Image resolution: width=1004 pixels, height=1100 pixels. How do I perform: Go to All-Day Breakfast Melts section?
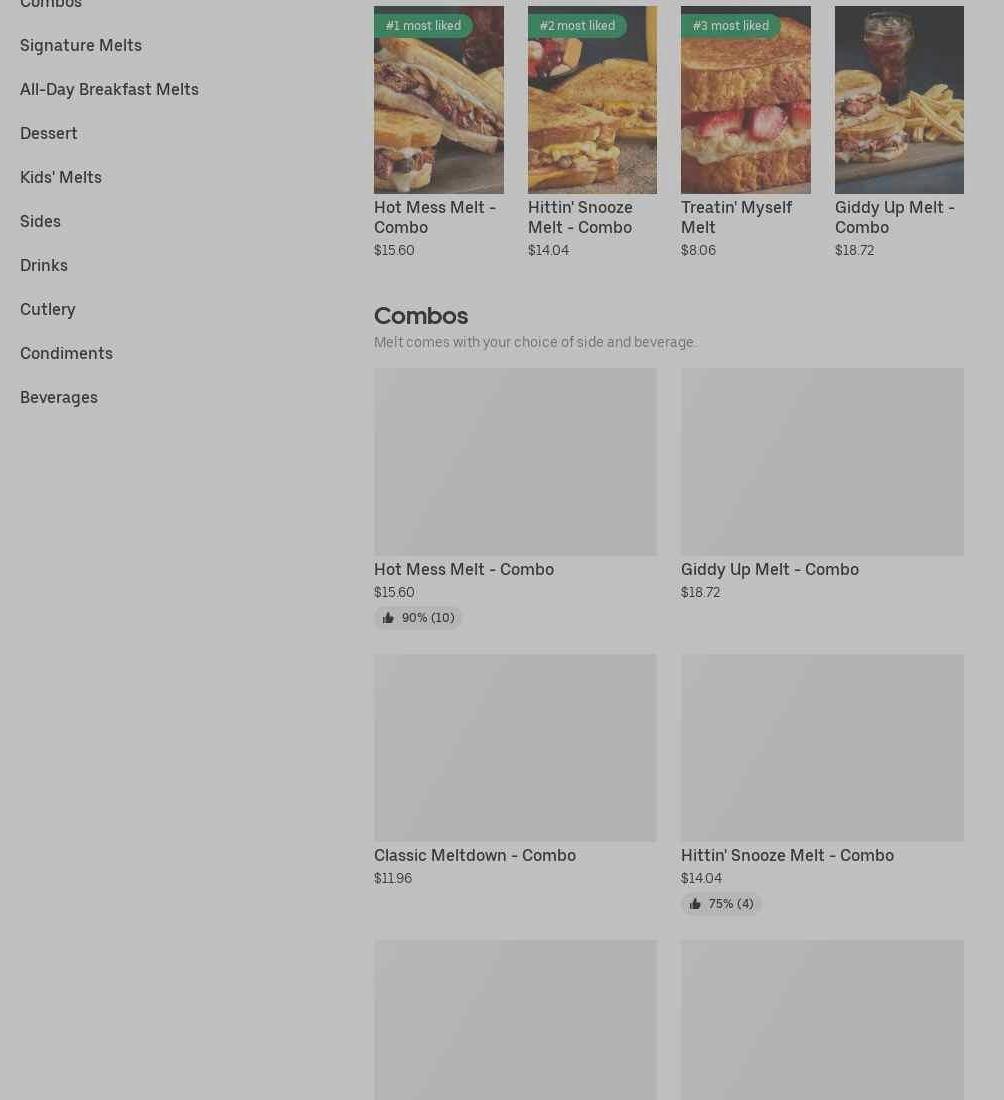tap(109, 90)
